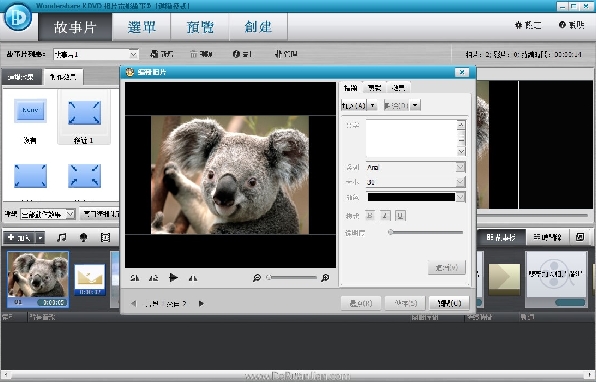Switch to the 選單 tab
Screen dimensions: 596x382
[142, 27]
